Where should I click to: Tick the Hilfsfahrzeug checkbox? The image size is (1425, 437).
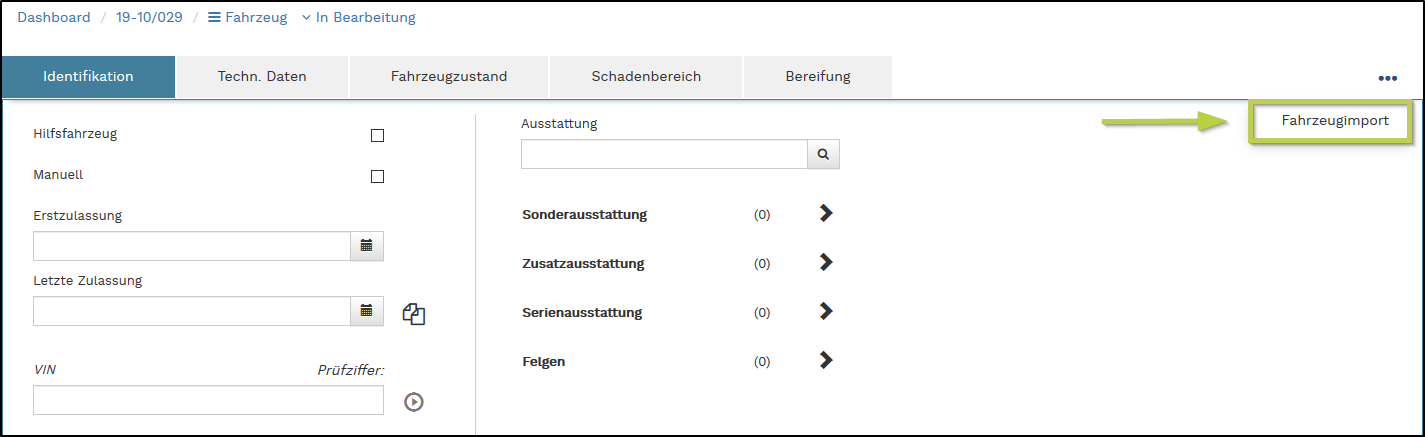[377, 136]
